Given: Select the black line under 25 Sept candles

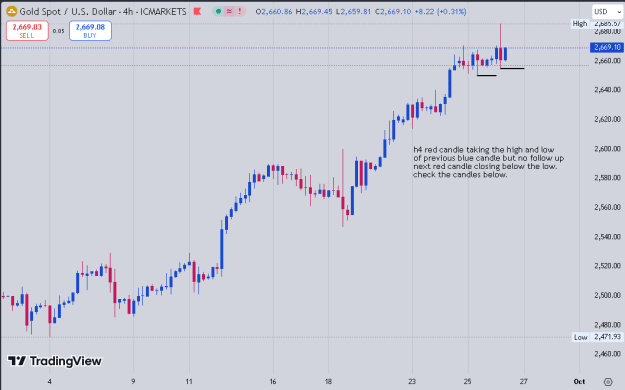Looking at the screenshot, I should (x=487, y=75).
